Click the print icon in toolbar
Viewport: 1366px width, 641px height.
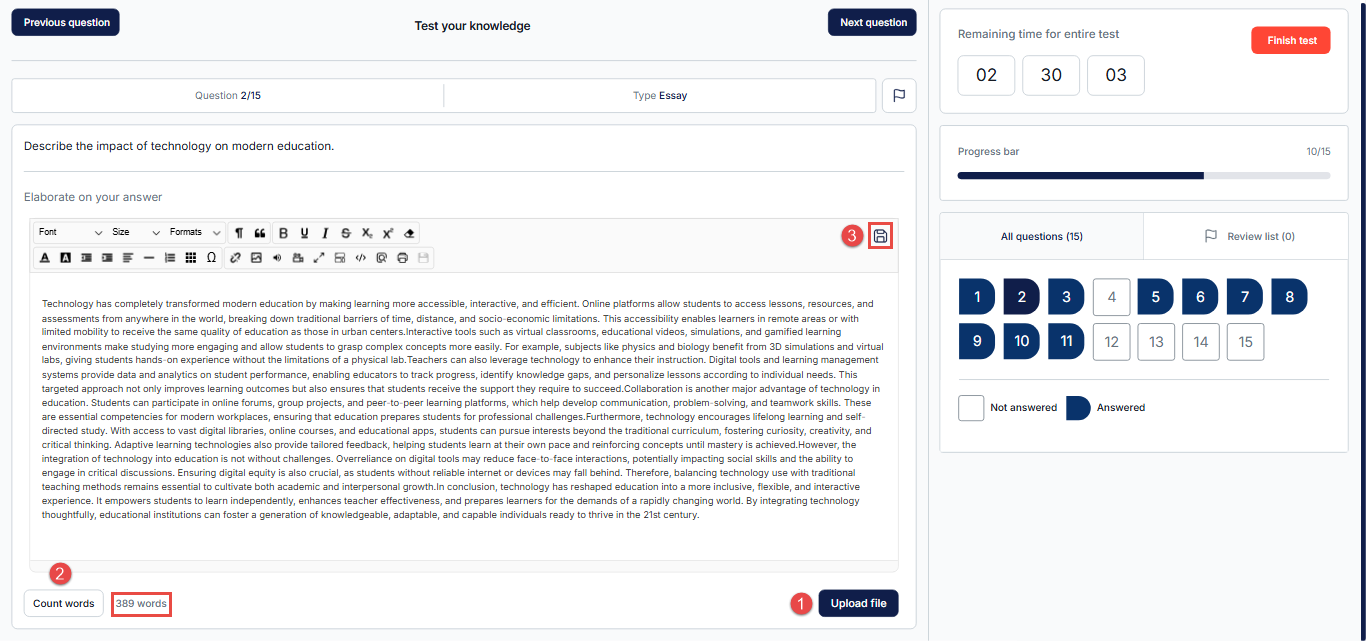402,257
